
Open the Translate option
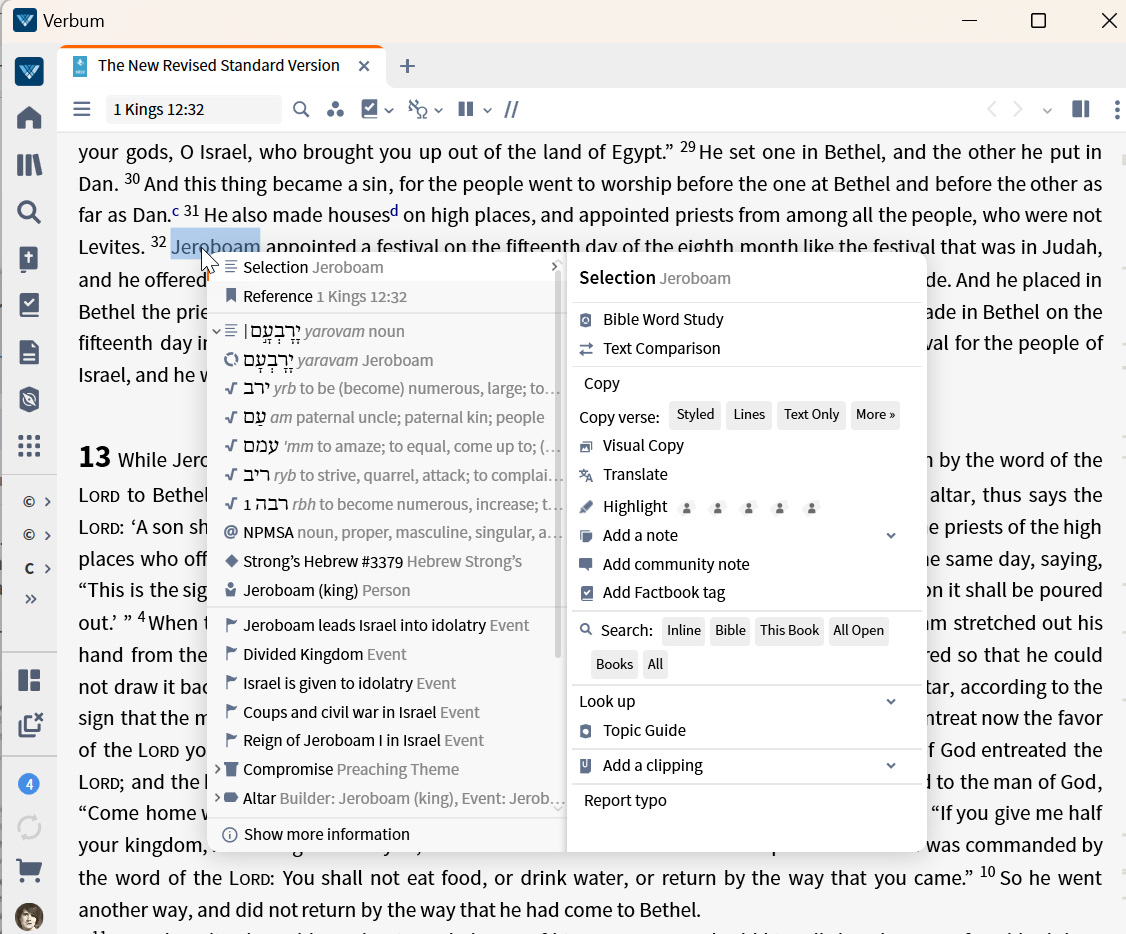tap(635, 475)
